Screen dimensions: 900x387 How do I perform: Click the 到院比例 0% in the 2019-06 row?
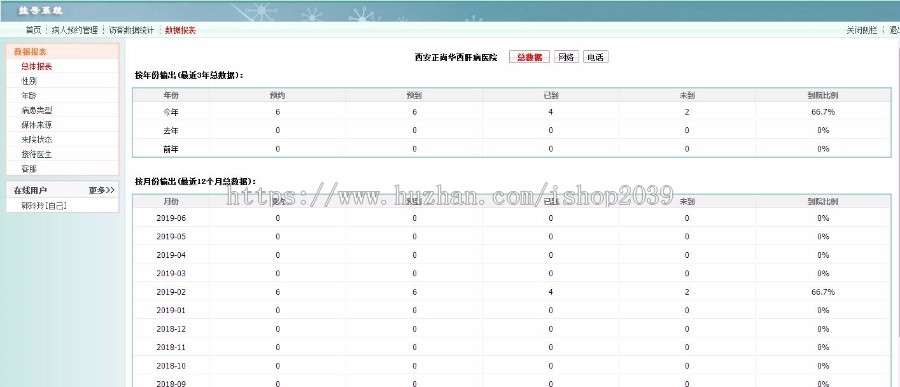pyautogui.click(x=823, y=218)
